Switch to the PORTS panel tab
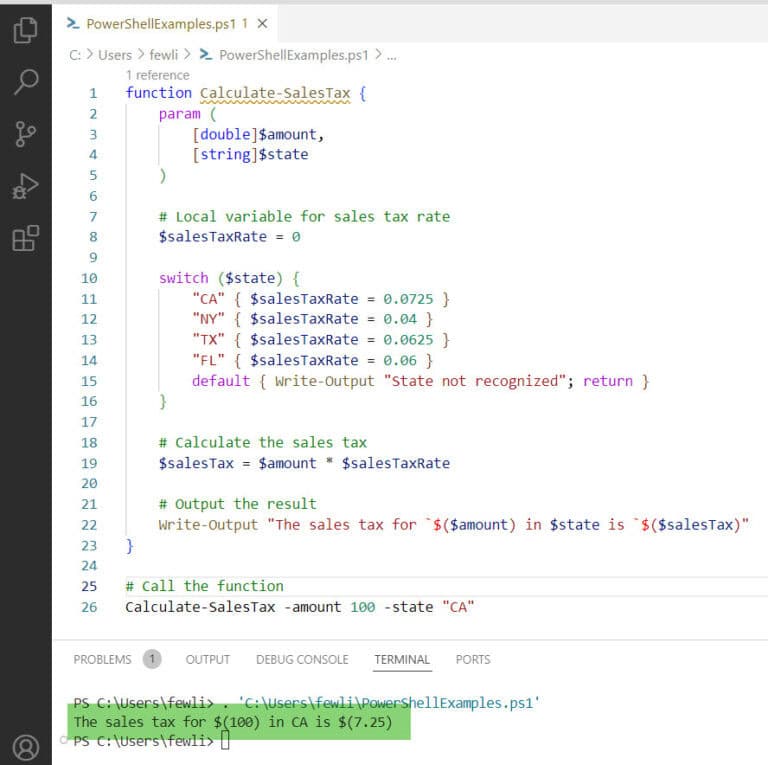Viewport: 768px width, 765px height. (x=473, y=659)
